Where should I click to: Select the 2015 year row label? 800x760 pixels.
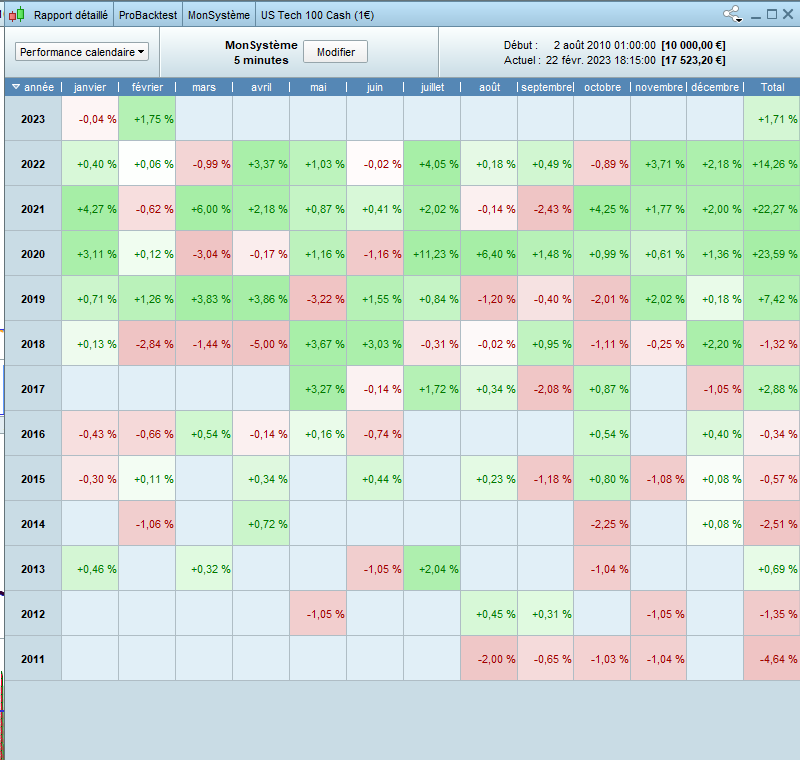click(x=33, y=479)
